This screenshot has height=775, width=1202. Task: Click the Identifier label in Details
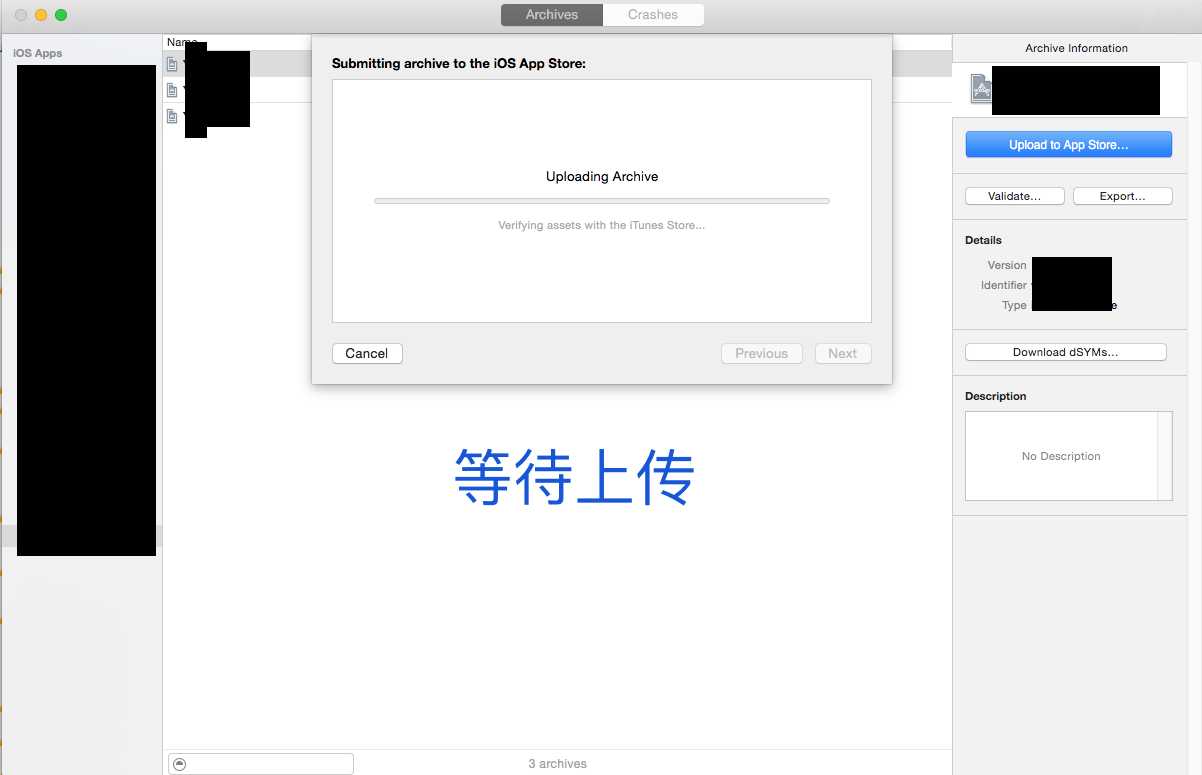pos(1004,285)
